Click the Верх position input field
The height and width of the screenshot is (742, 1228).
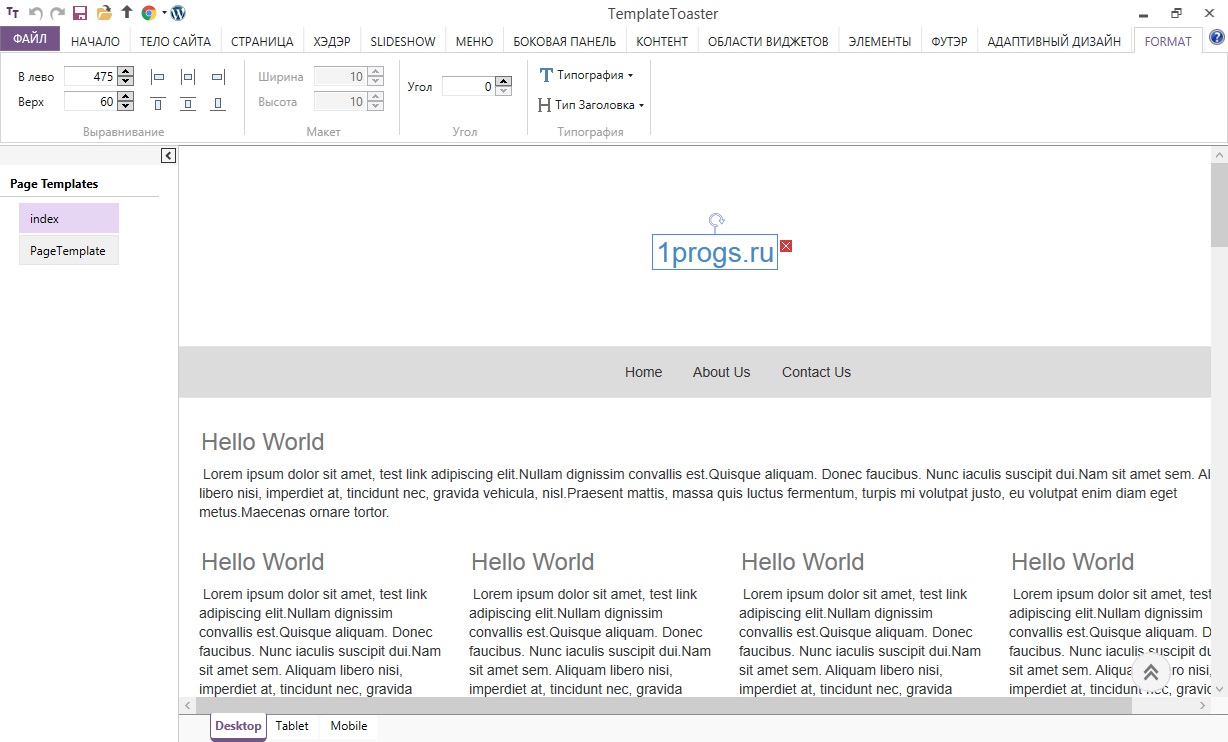90,102
